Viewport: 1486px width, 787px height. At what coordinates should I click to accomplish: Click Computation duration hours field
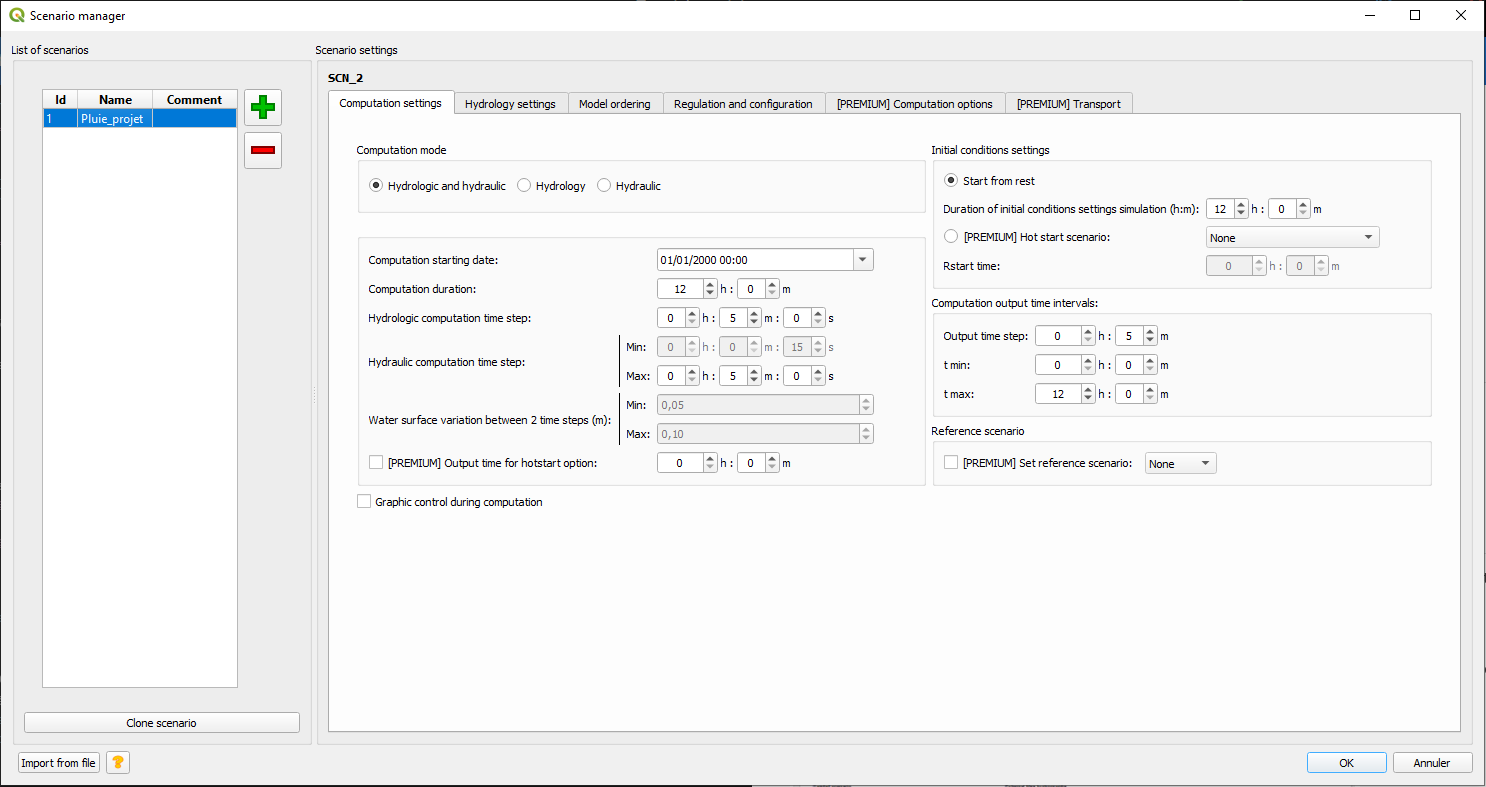(x=680, y=289)
